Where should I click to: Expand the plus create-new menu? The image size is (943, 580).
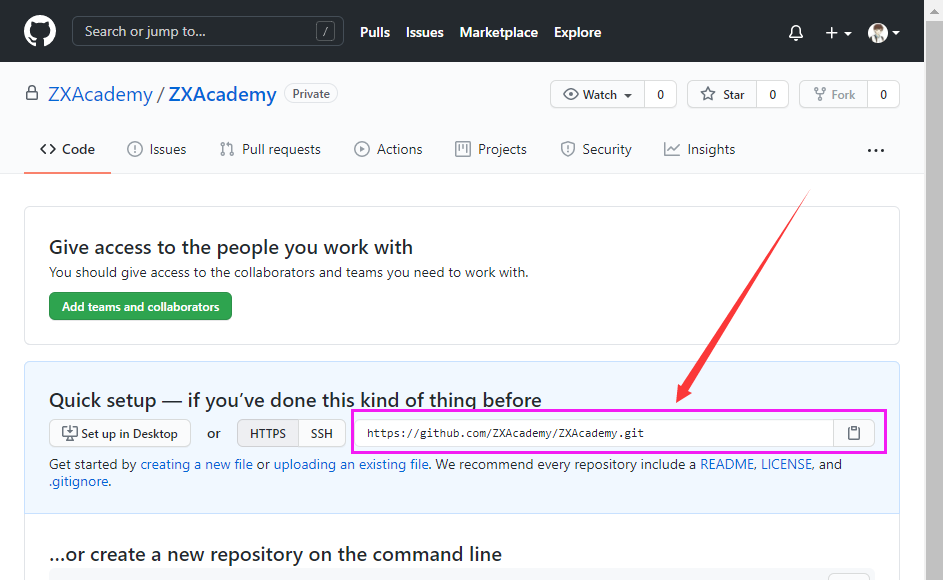point(838,32)
